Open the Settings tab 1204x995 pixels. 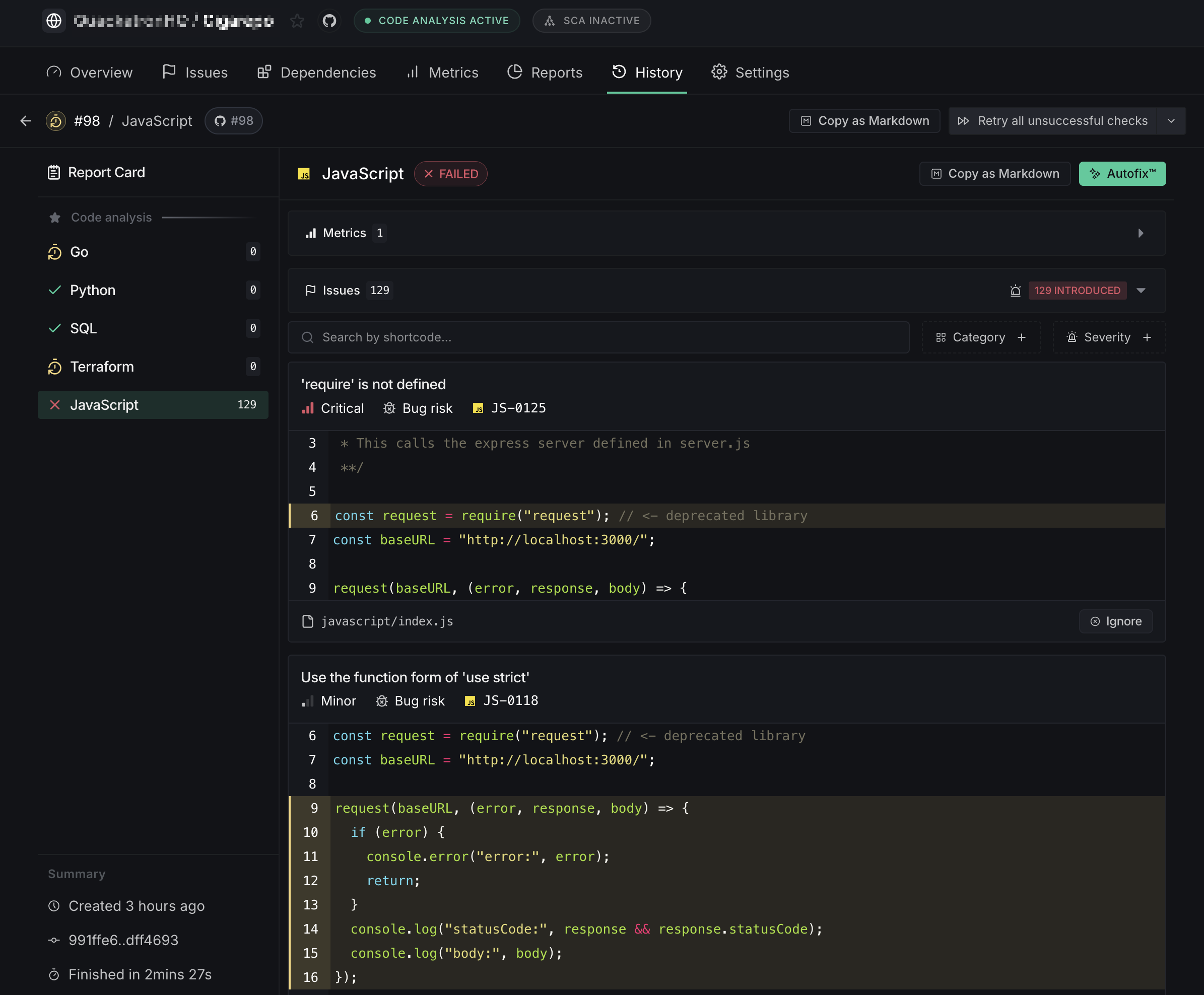pyautogui.click(x=751, y=73)
